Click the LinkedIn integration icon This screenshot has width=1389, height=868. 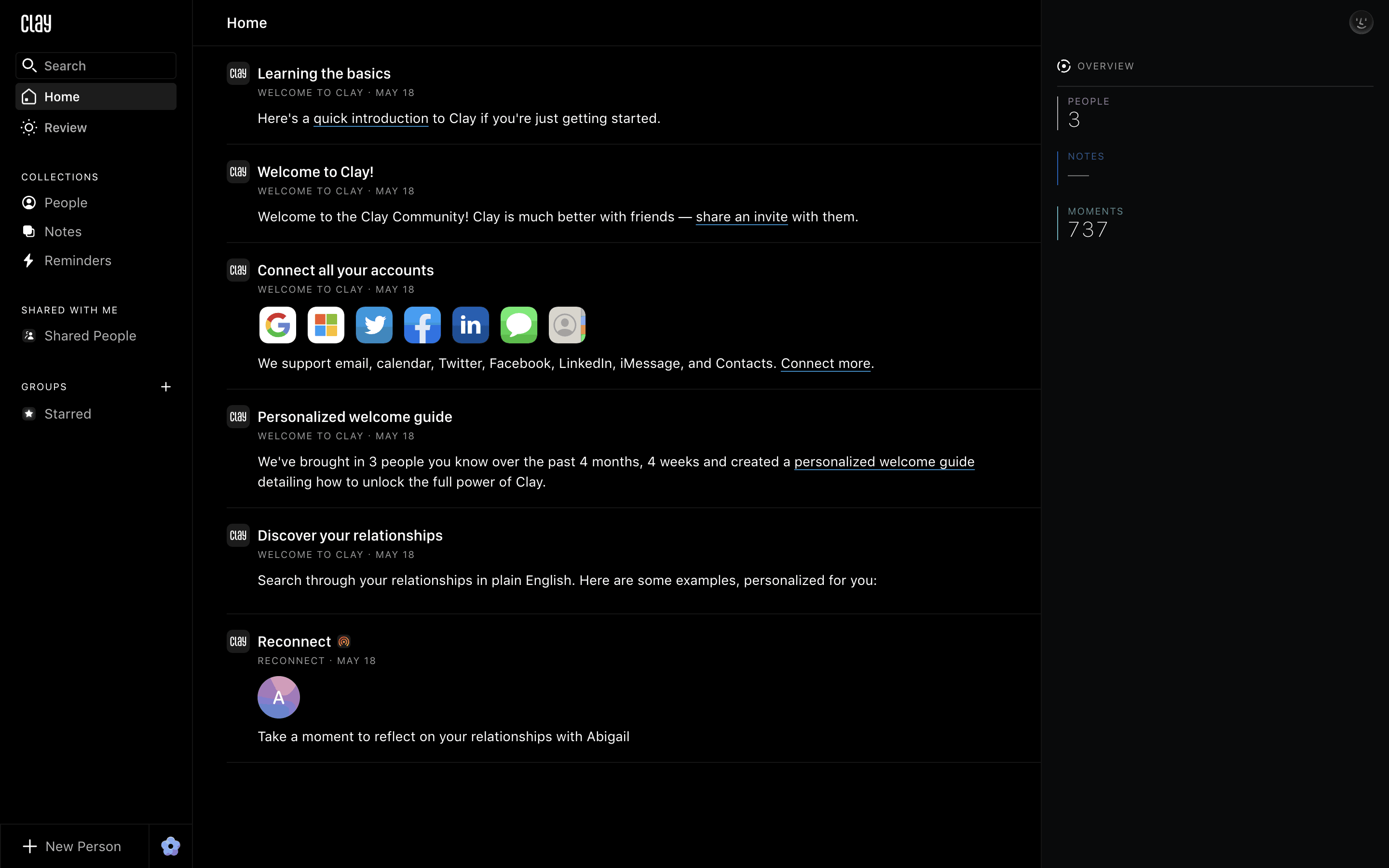click(470, 325)
